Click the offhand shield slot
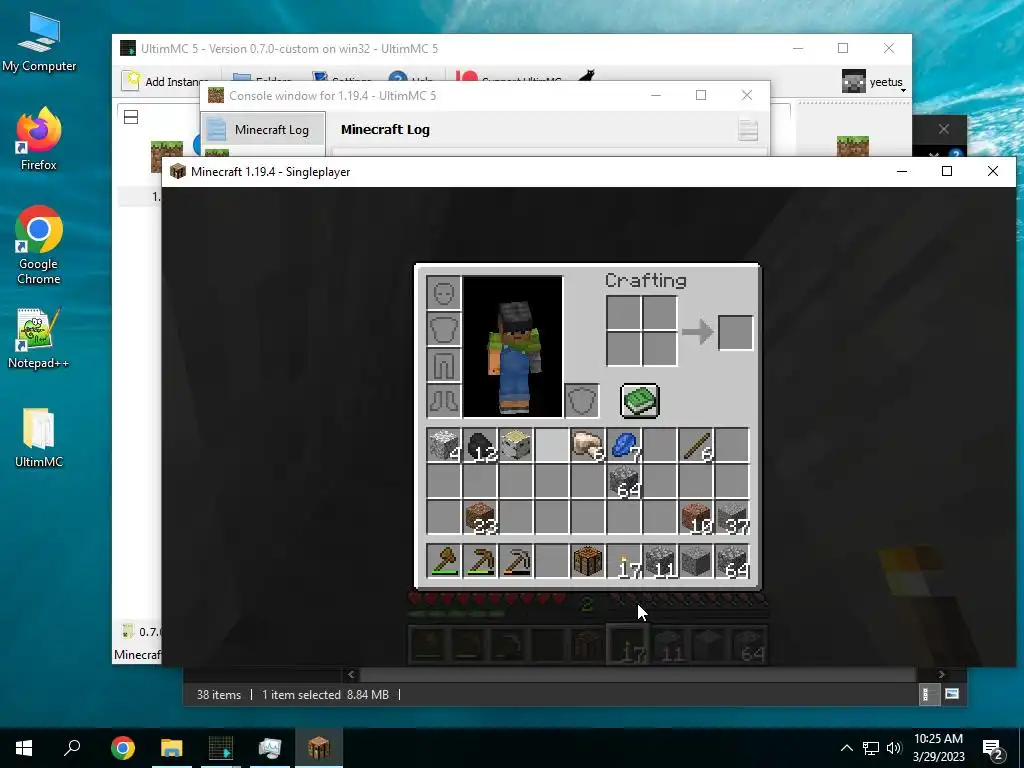1024x768 pixels. click(x=582, y=400)
